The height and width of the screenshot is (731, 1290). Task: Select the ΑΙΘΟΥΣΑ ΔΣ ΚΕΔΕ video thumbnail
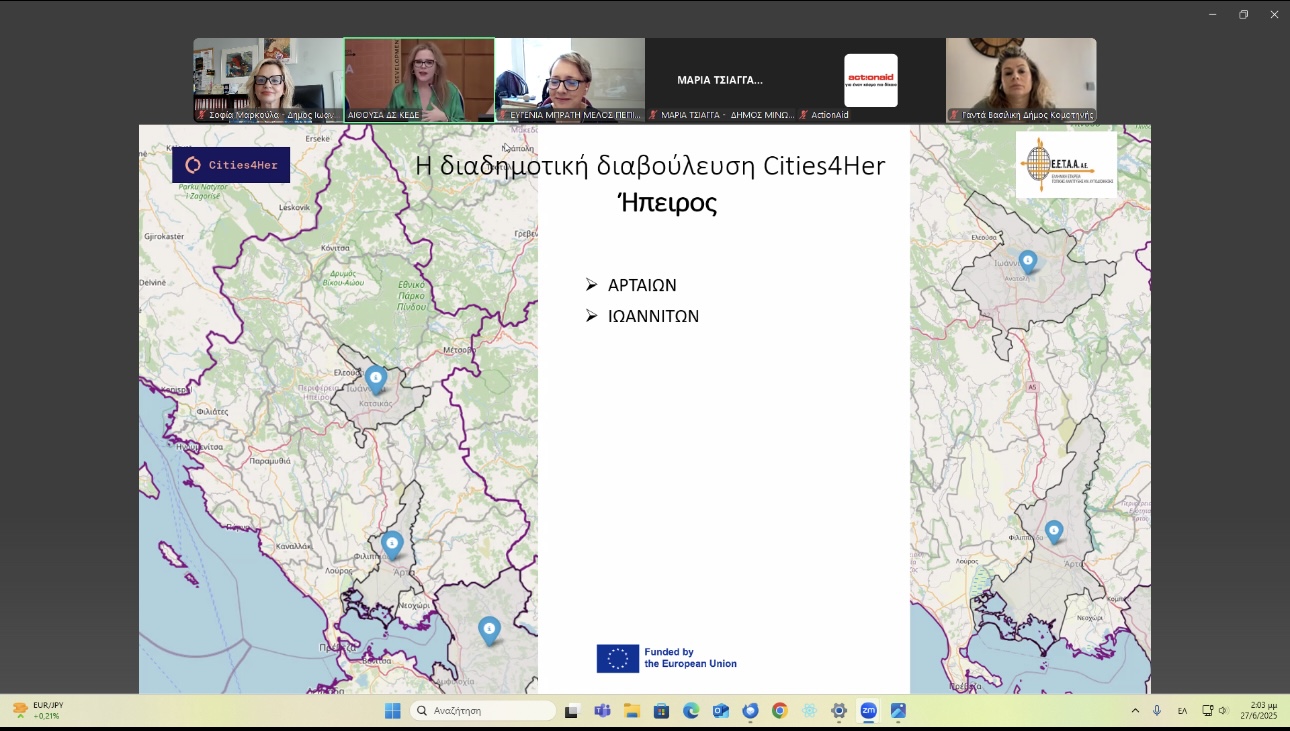point(419,80)
